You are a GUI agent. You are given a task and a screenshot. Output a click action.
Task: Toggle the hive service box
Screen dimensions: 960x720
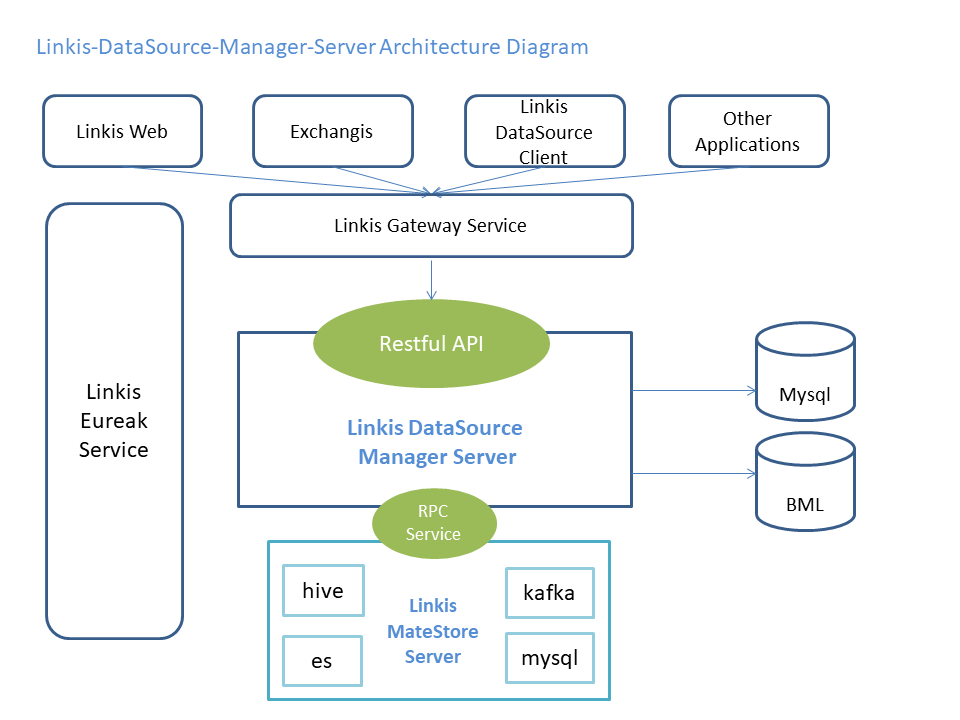(323, 590)
